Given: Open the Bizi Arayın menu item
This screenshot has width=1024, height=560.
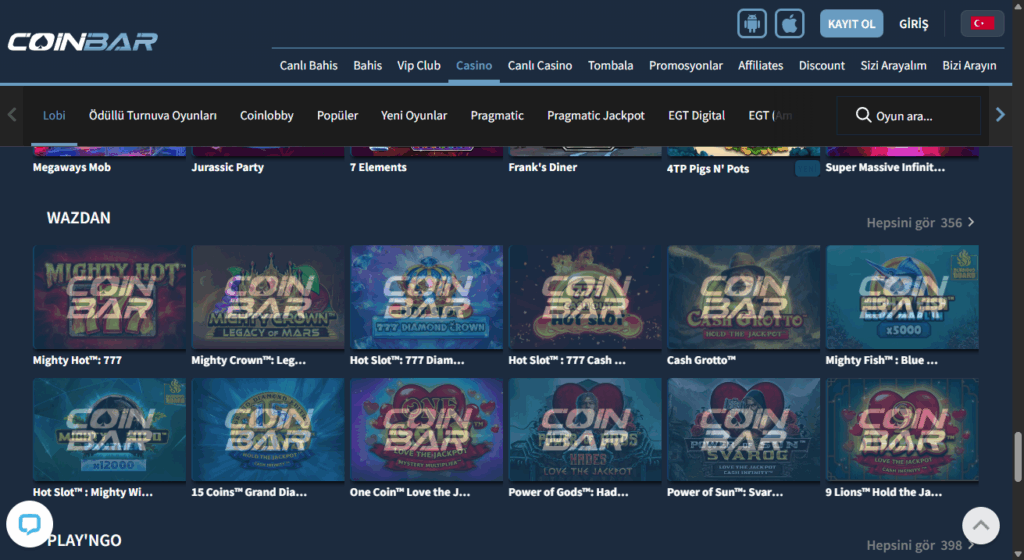Looking at the screenshot, I should coord(969,65).
